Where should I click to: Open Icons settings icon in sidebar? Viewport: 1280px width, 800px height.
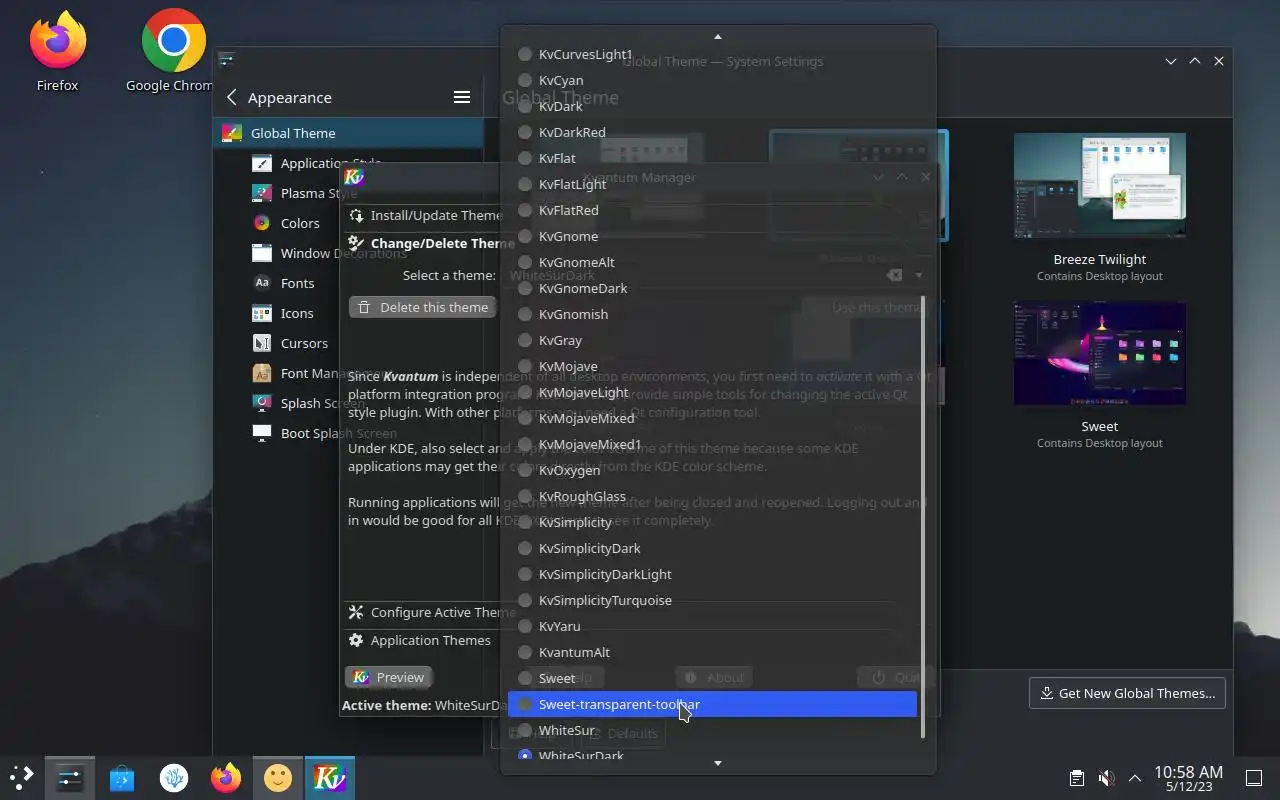tap(262, 313)
